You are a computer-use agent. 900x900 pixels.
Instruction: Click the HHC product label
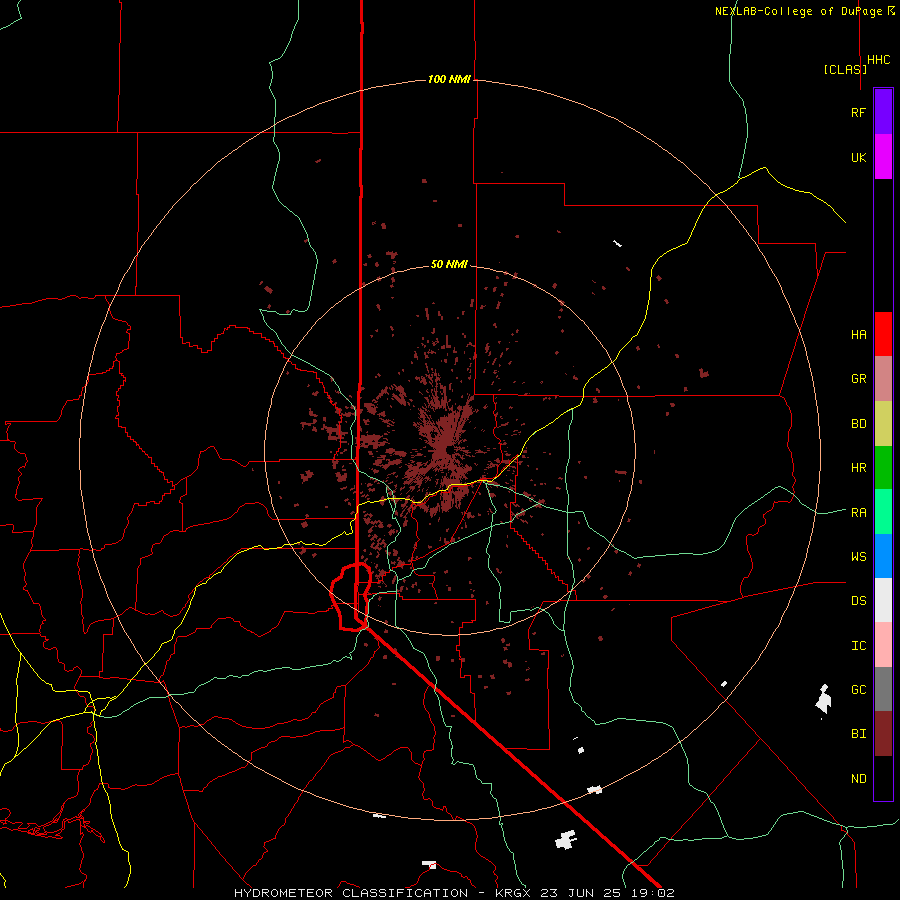pyautogui.click(x=879, y=60)
